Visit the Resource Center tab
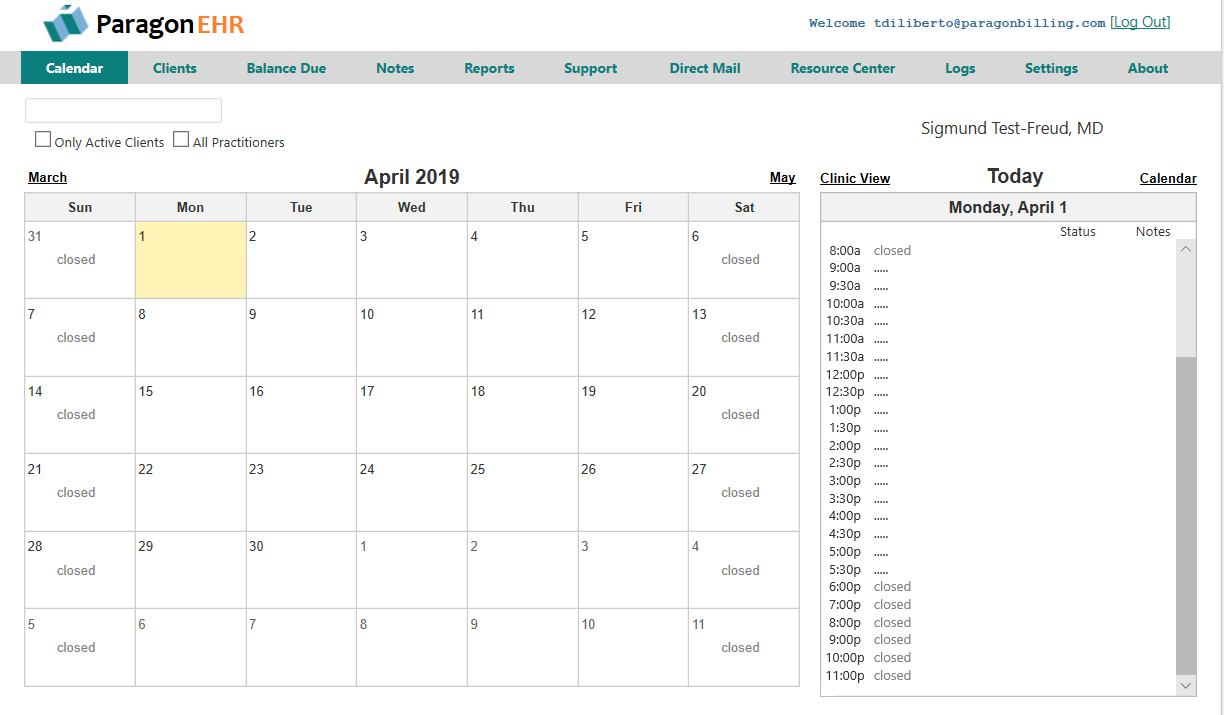The width and height of the screenshot is (1224, 715). pyautogui.click(x=842, y=68)
